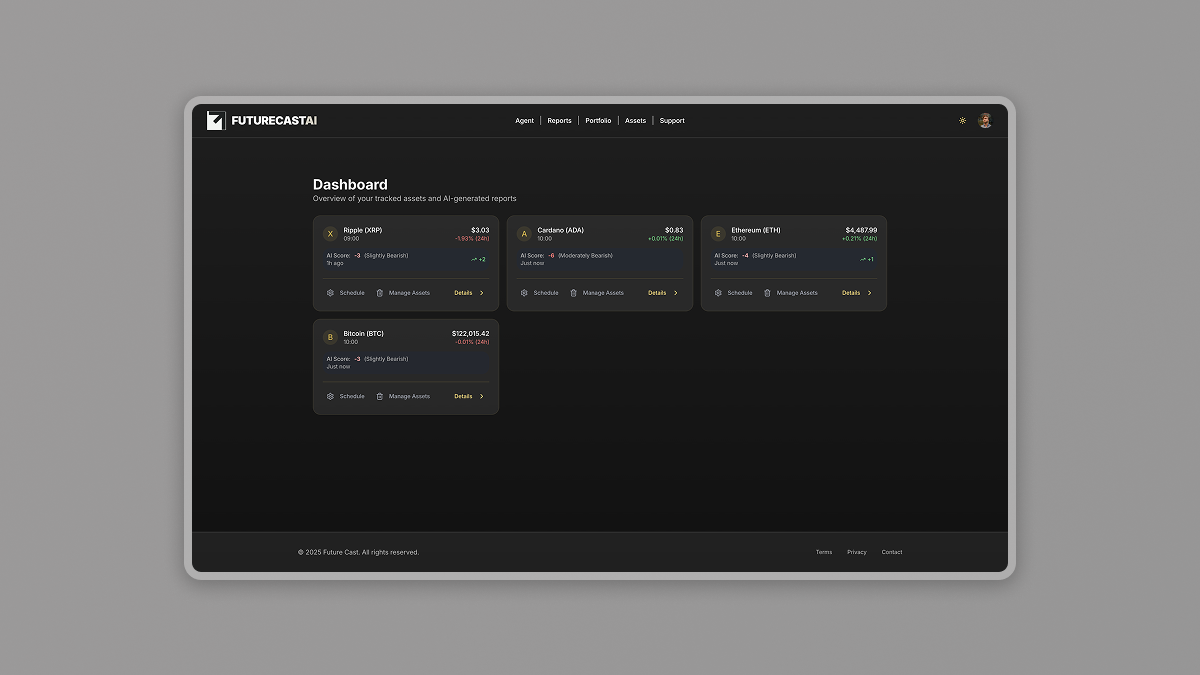Viewport: 1200px width, 675px height.
Task: Click the Schedule gear icon on Ripple card
Action: coord(331,293)
